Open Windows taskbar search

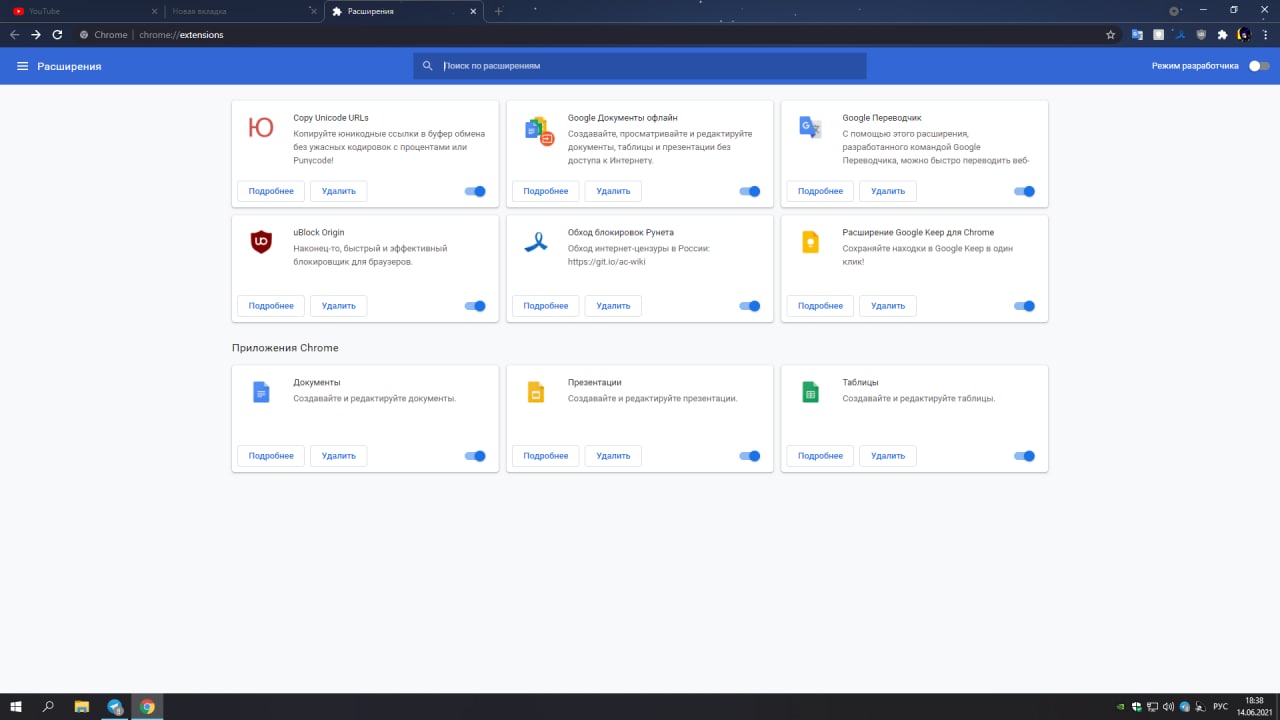pos(48,707)
